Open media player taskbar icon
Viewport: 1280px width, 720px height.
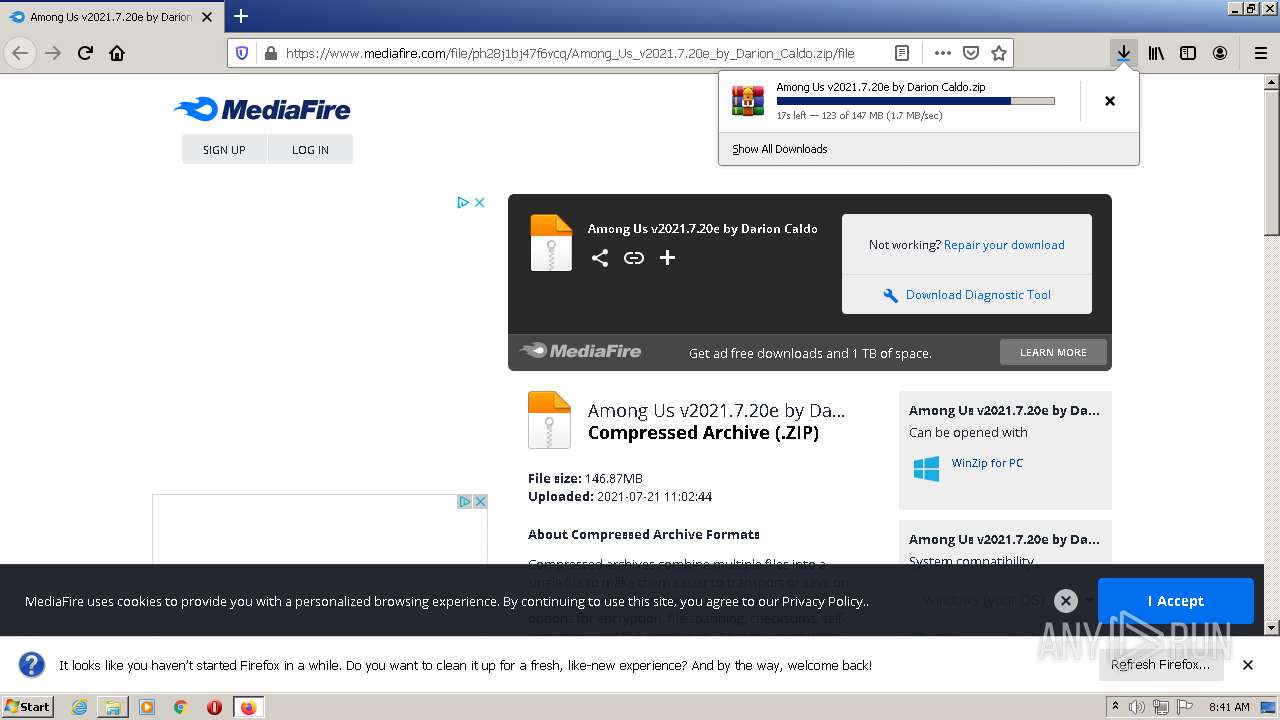pyautogui.click(x=147, y=707)
